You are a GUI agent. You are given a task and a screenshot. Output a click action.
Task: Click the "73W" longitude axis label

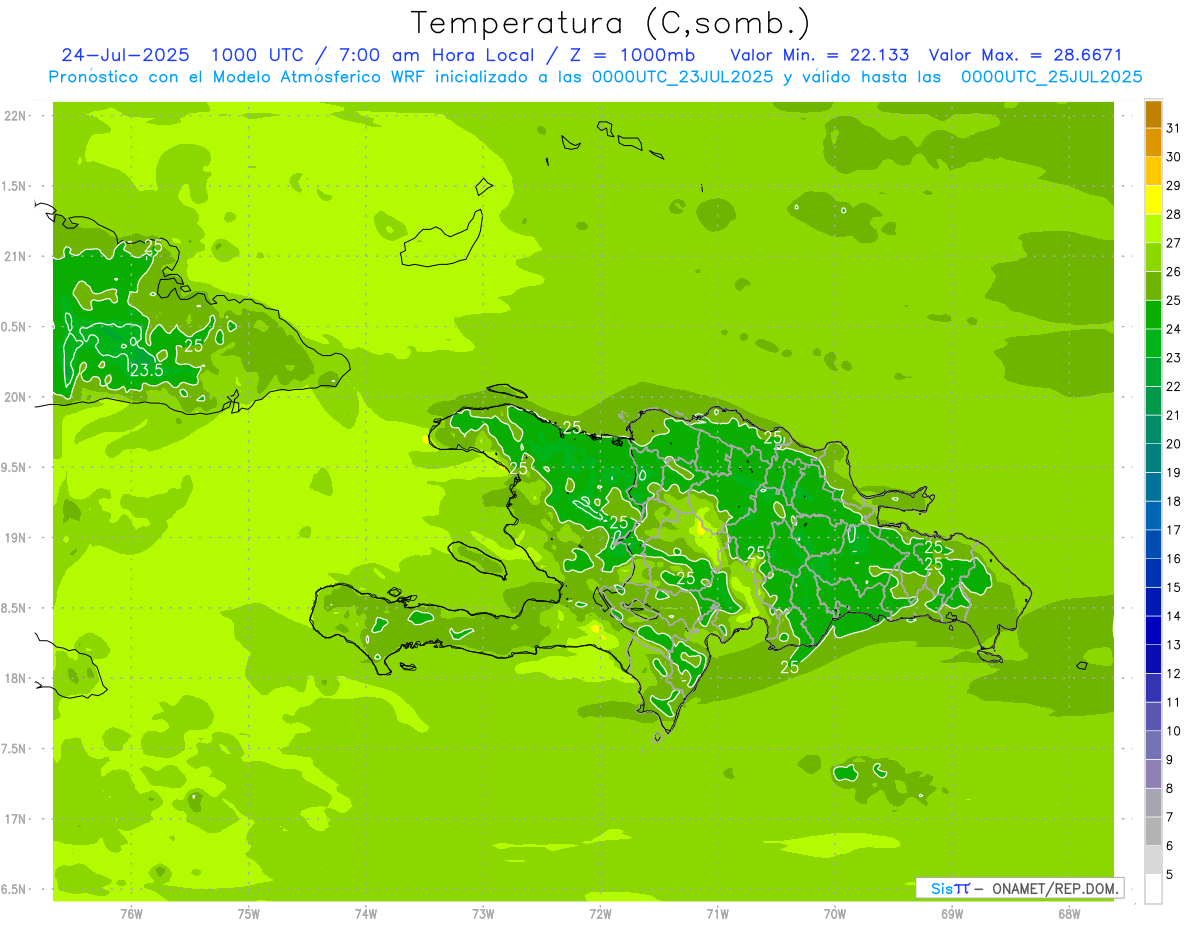(483, 914)
